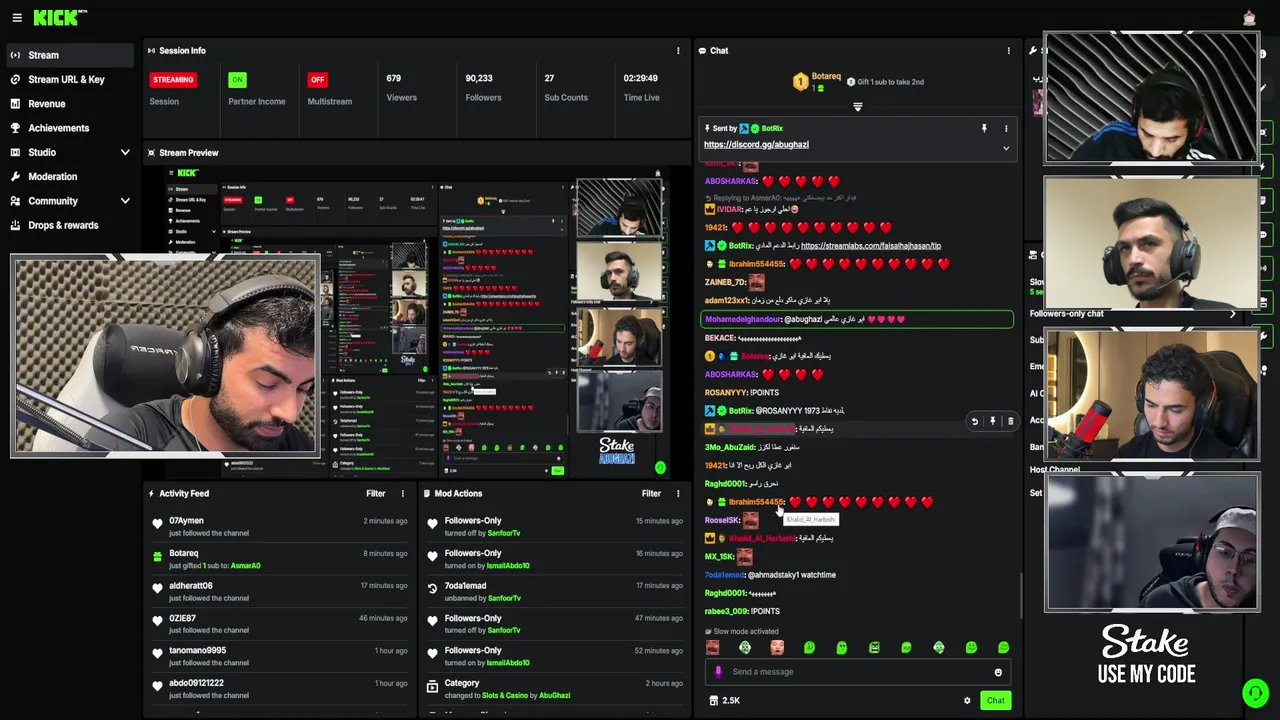Unpin the BotRix pinned message with pin icon
Viewport: 1280px width, 720px height.
(984, 129)
